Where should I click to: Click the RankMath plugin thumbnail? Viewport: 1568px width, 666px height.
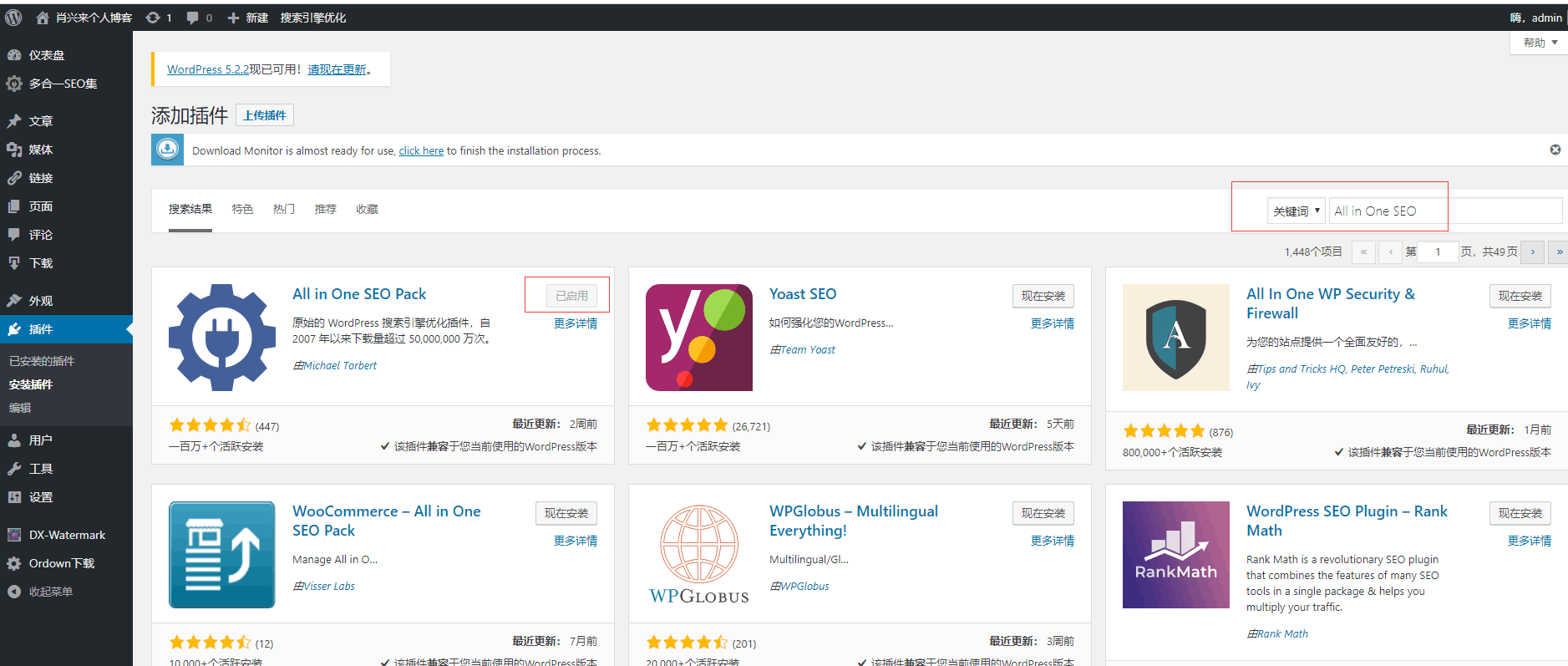[x=1176, y=555]
